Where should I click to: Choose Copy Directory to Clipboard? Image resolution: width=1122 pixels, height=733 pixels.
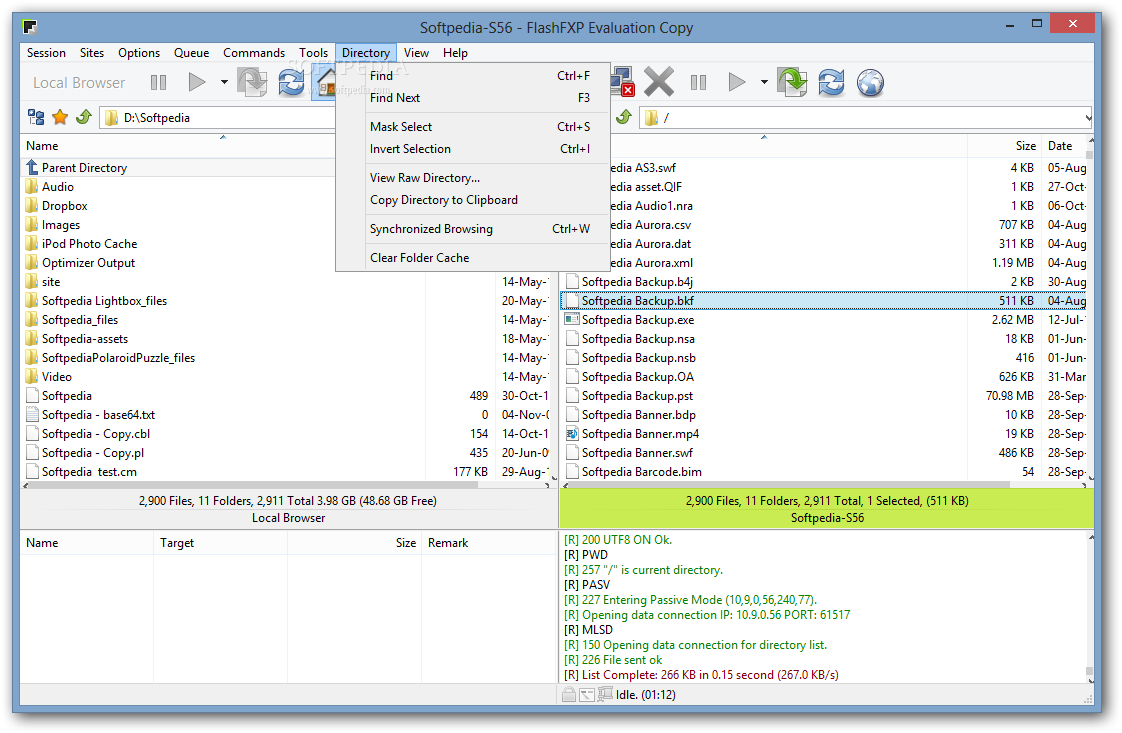(473, 200)
